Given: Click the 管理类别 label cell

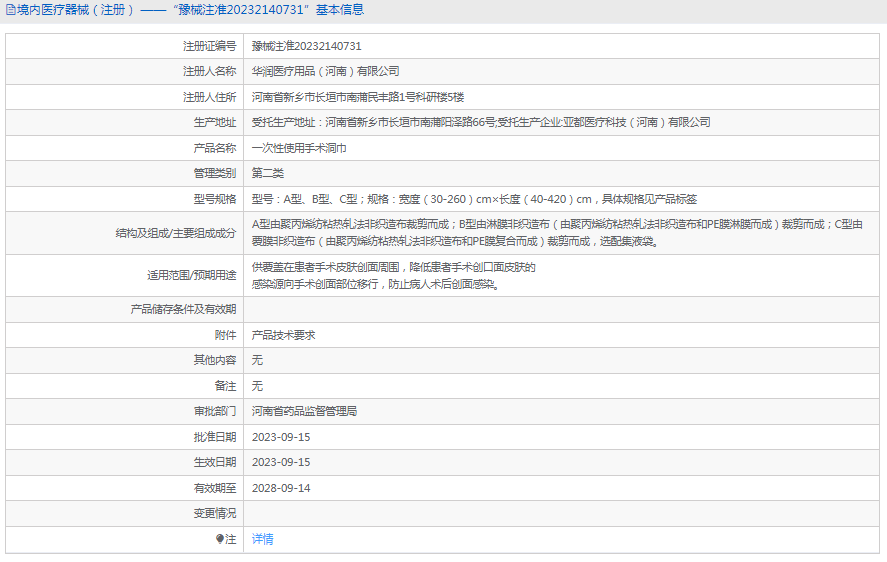Looking at the screenshot, I should (124, 173).
